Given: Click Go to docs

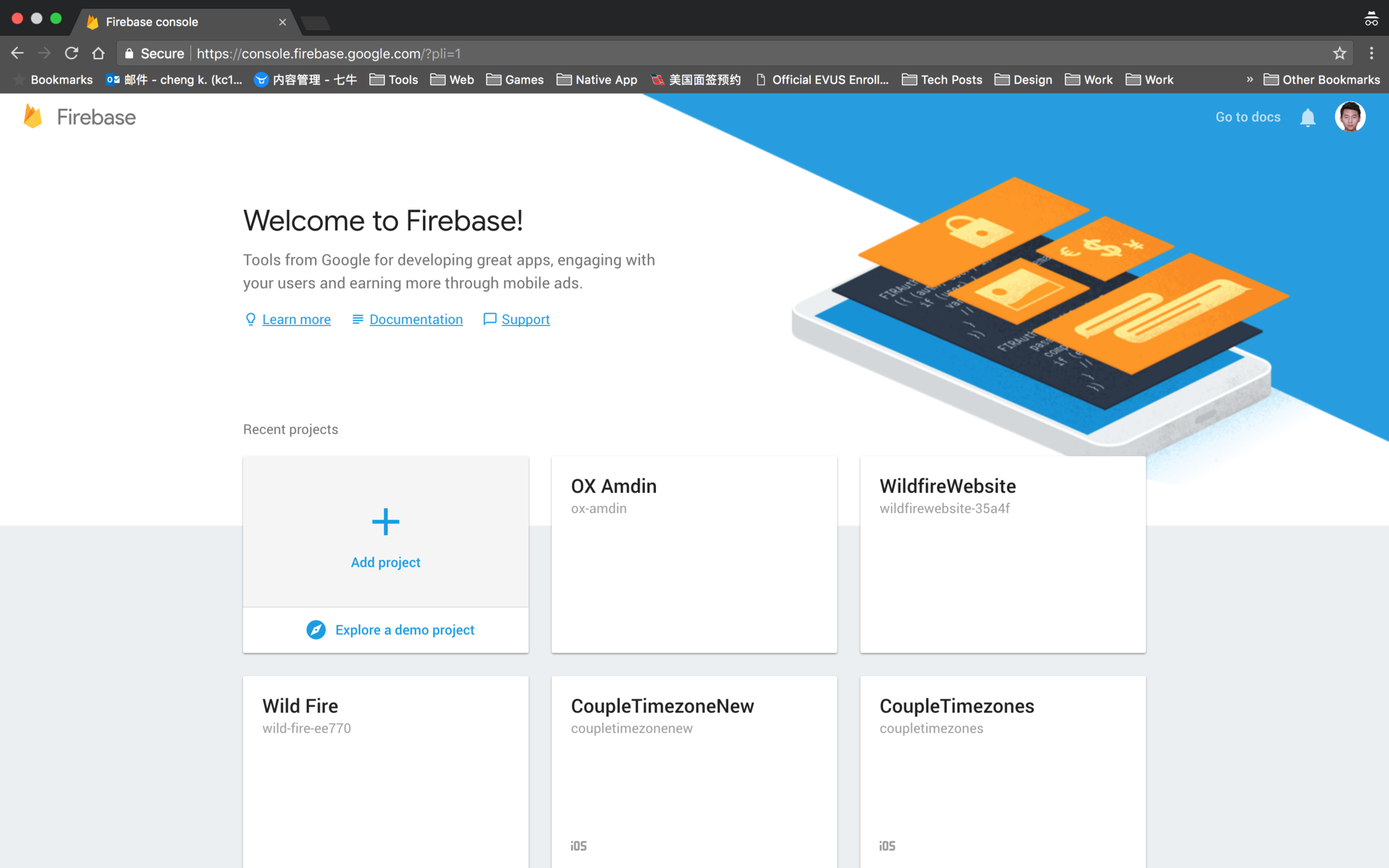Looking at the screenshot, I should click(1248, 117).
